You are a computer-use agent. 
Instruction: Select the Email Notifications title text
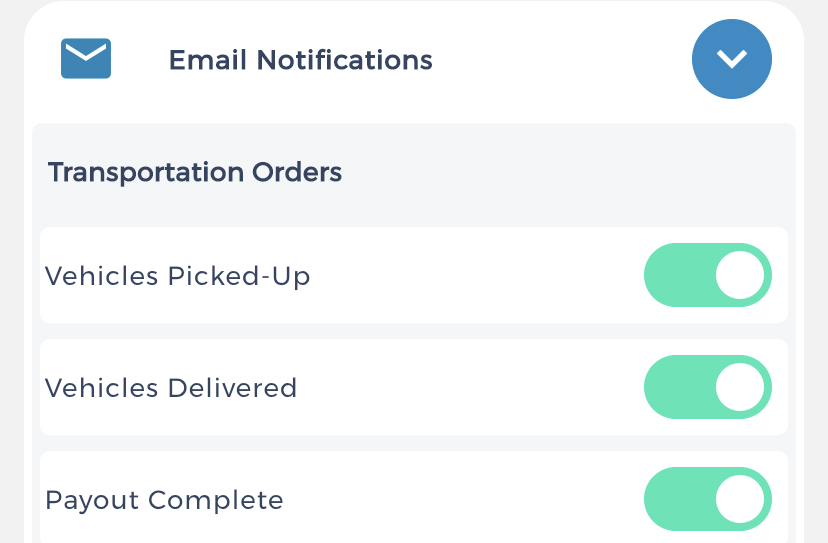(x=300, y=60)
